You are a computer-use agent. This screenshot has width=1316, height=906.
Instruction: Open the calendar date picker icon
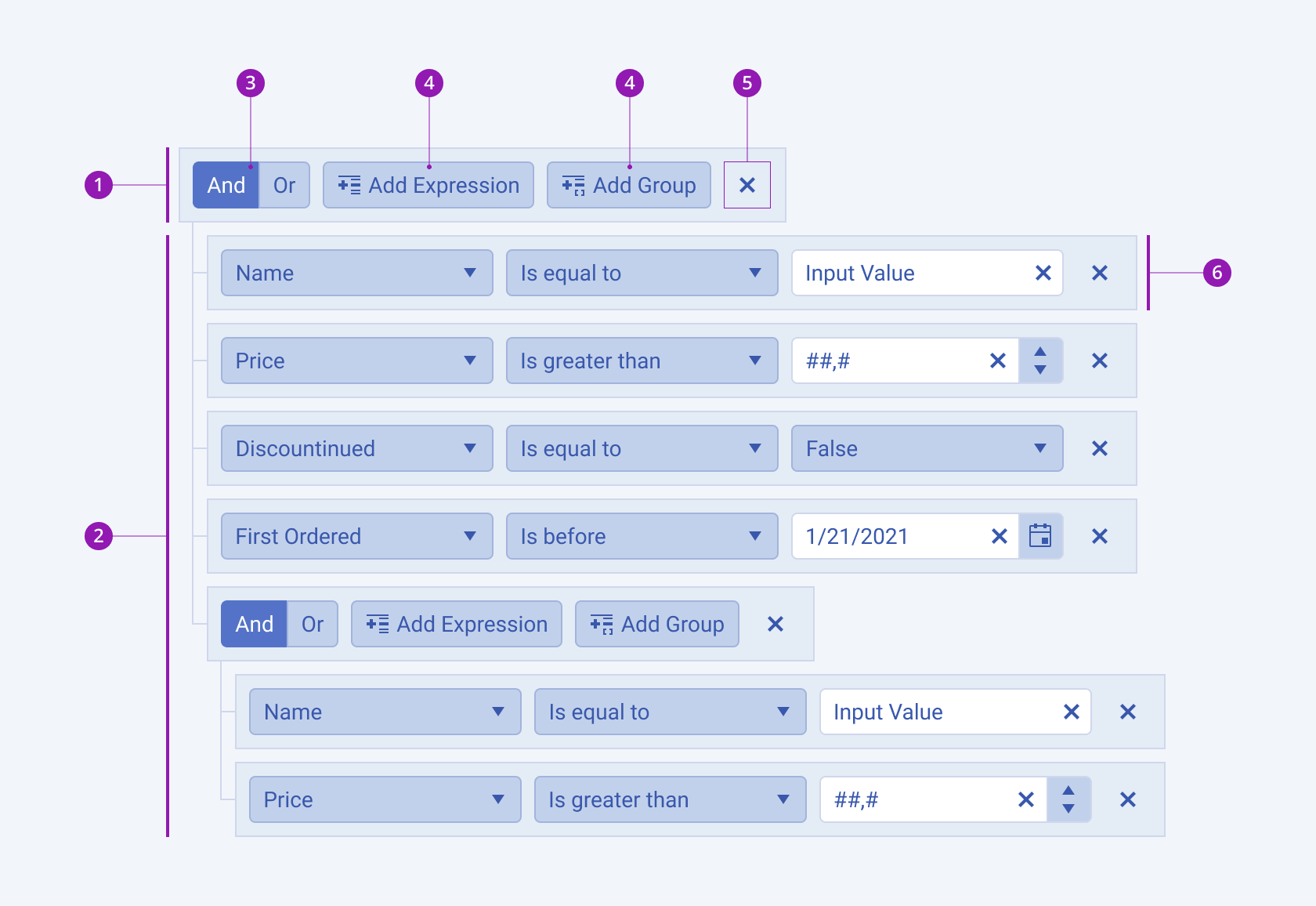(x=1040, y=536)
